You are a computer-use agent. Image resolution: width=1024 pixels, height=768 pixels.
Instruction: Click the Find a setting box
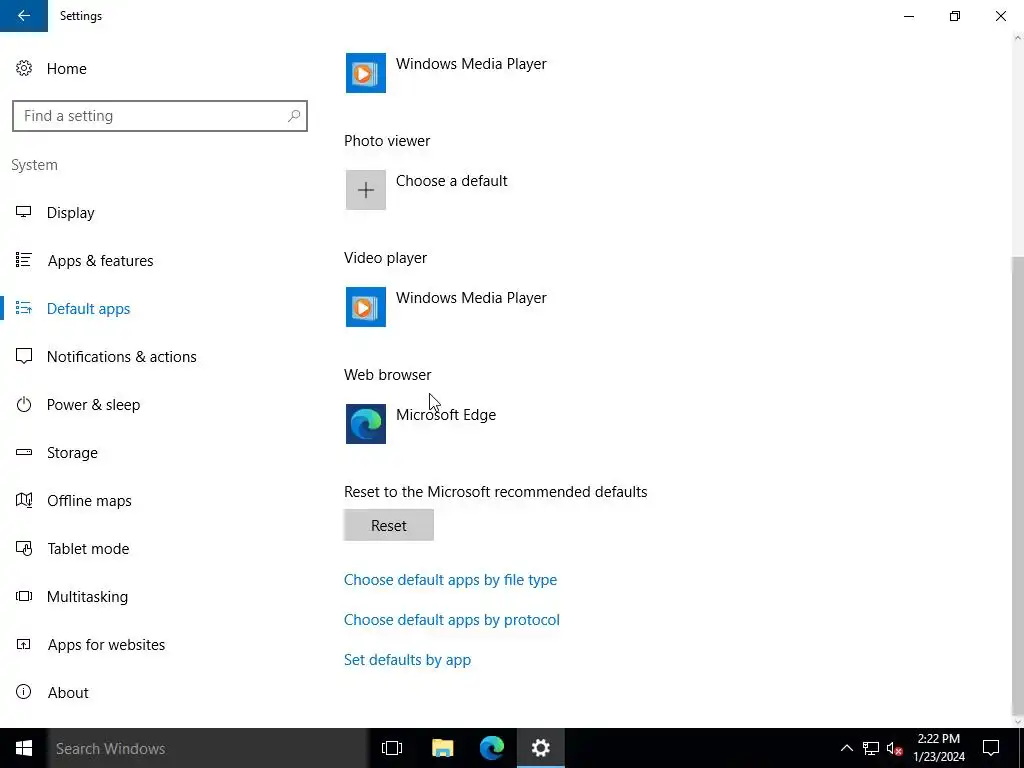[x=159, y=116]
